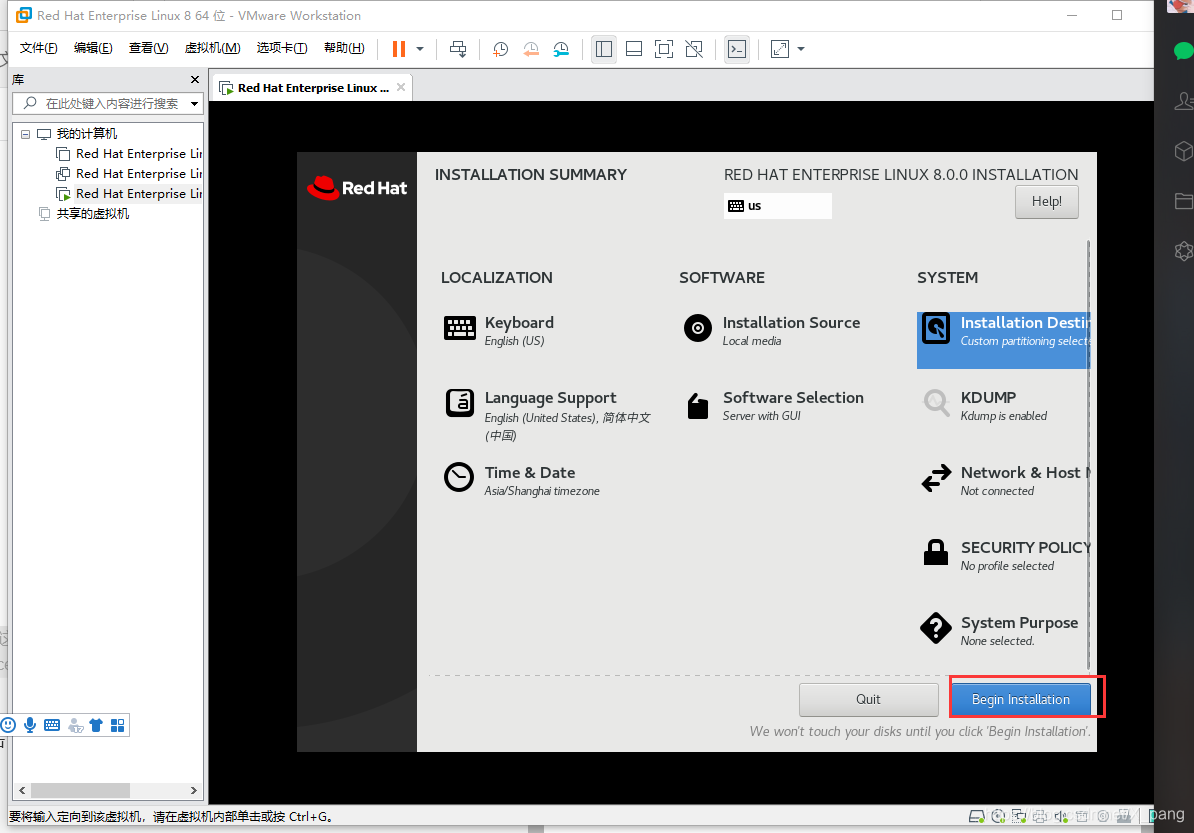
Task: Open Keyboard settings in installer
Action: (500, 330)
